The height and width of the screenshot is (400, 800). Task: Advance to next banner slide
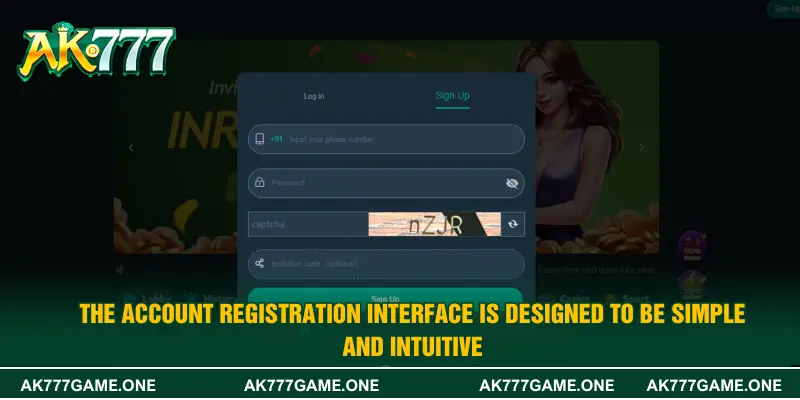(x=642, y=147)
